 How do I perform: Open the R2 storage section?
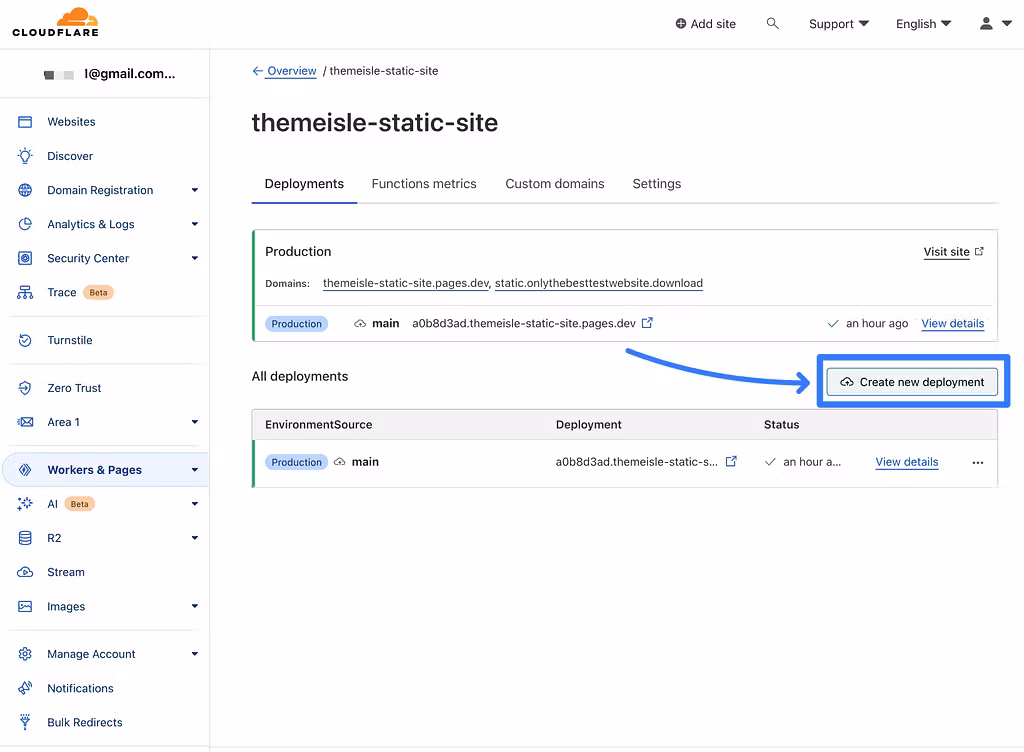pyautogui.click(x=27, y=538)
